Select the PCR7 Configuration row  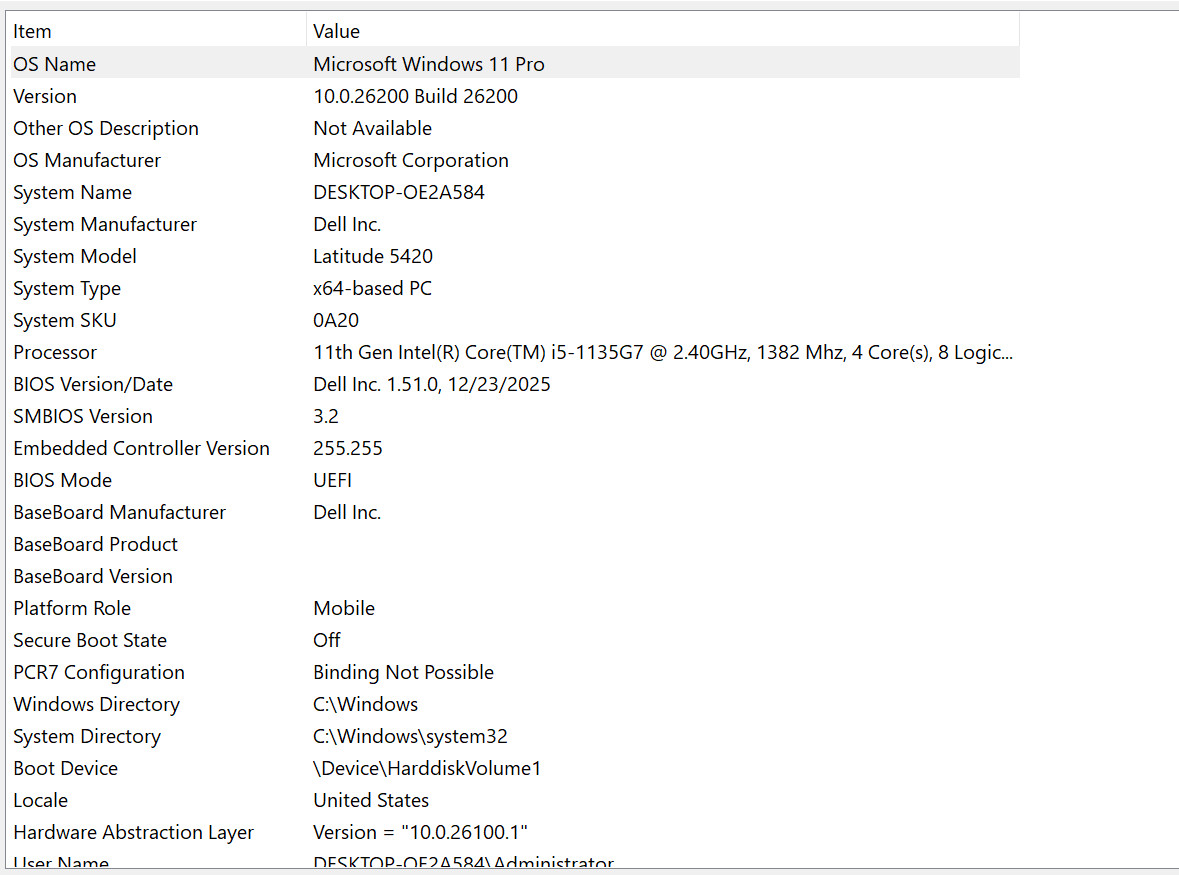(x=99, y=673)
